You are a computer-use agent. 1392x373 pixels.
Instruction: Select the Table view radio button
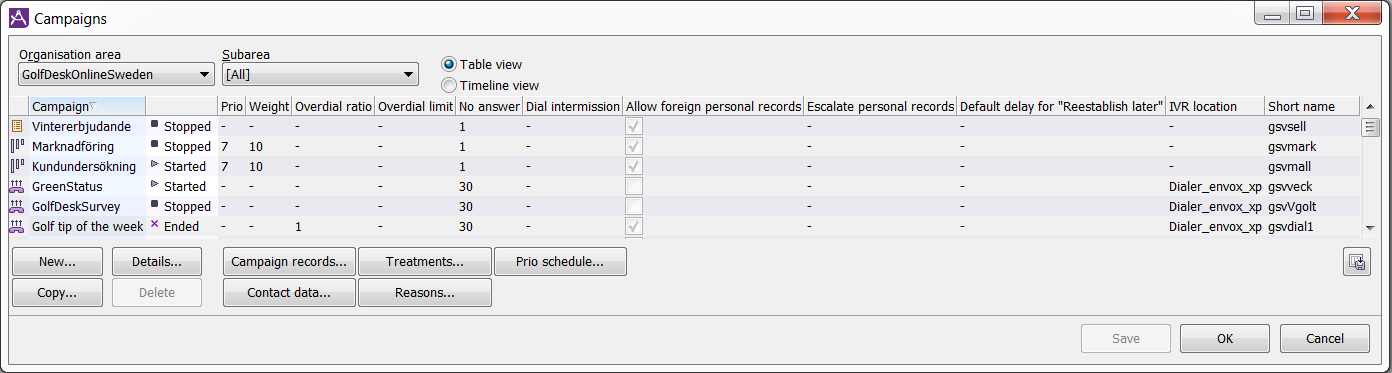click(x=449, y=64)
